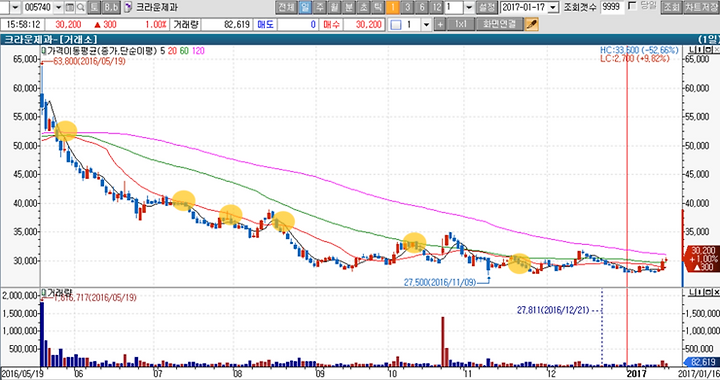Select the 전체 period button
Image resolution: width=720 pixels, height=380 pixels.
coord(286,7)
